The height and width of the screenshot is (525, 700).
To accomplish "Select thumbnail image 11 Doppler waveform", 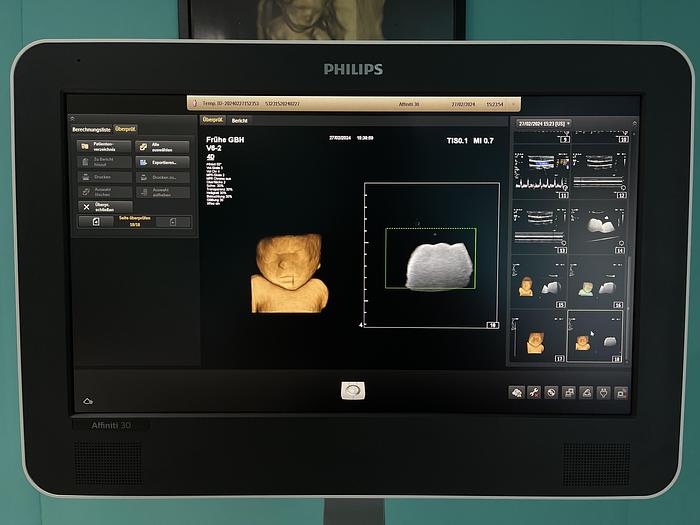I will (541, 173).
